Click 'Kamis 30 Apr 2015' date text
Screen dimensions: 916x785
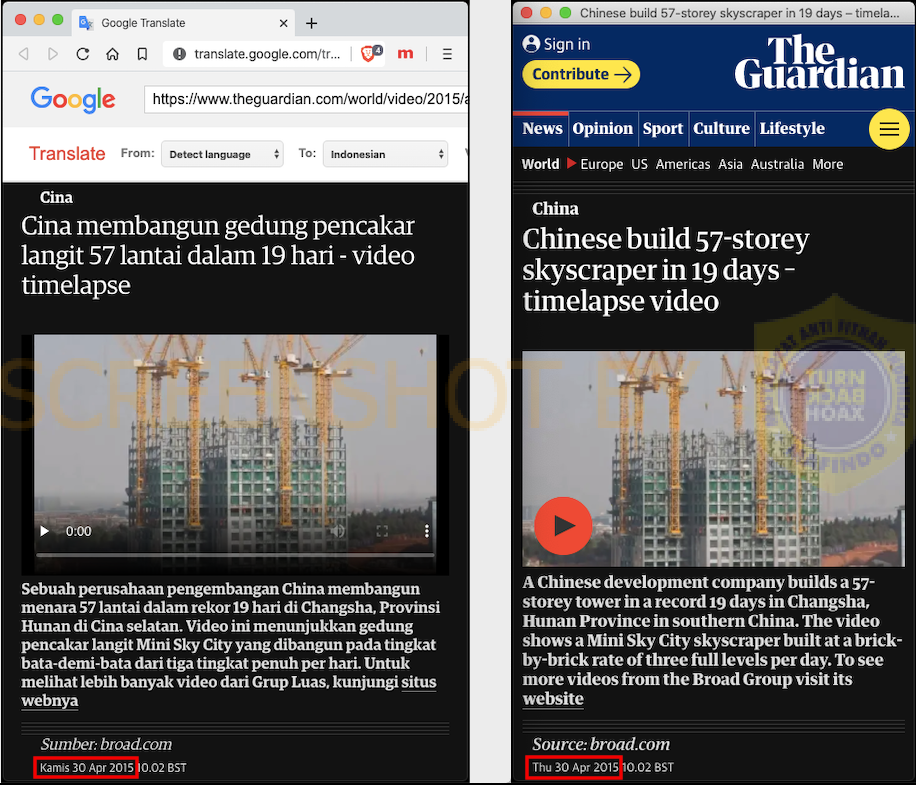coord(86,767)
